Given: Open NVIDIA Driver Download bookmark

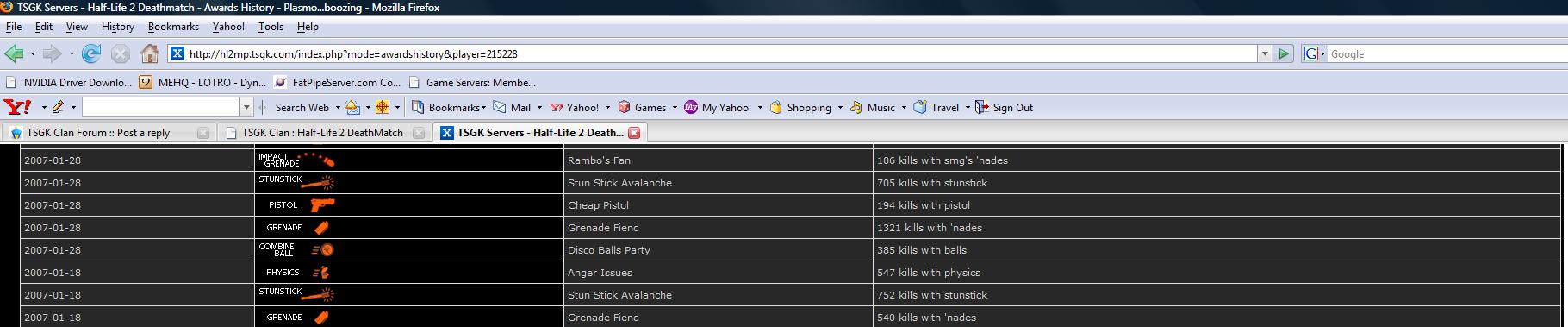Looking at the screenshot, I should [x=69, y=82].
